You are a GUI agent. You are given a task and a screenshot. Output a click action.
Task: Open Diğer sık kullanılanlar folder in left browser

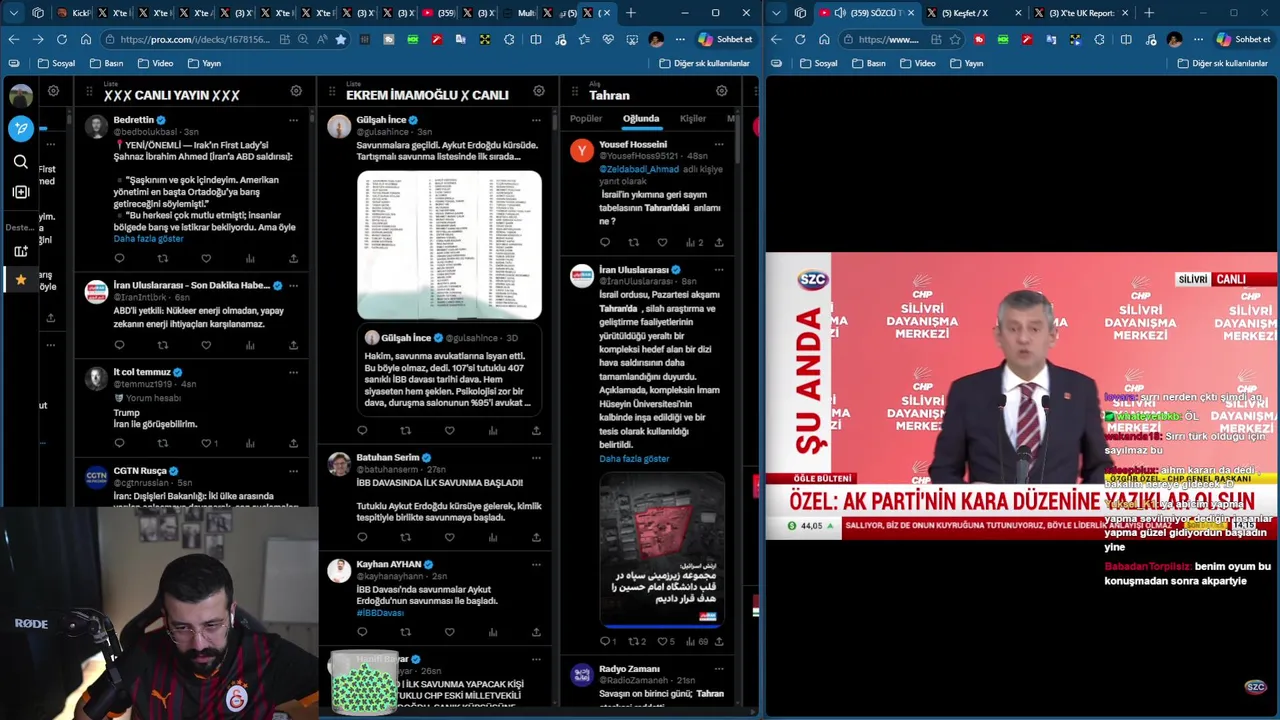point(704,63)
